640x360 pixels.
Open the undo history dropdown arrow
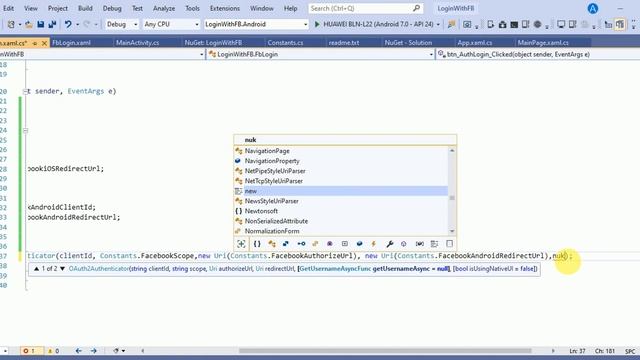77,24
